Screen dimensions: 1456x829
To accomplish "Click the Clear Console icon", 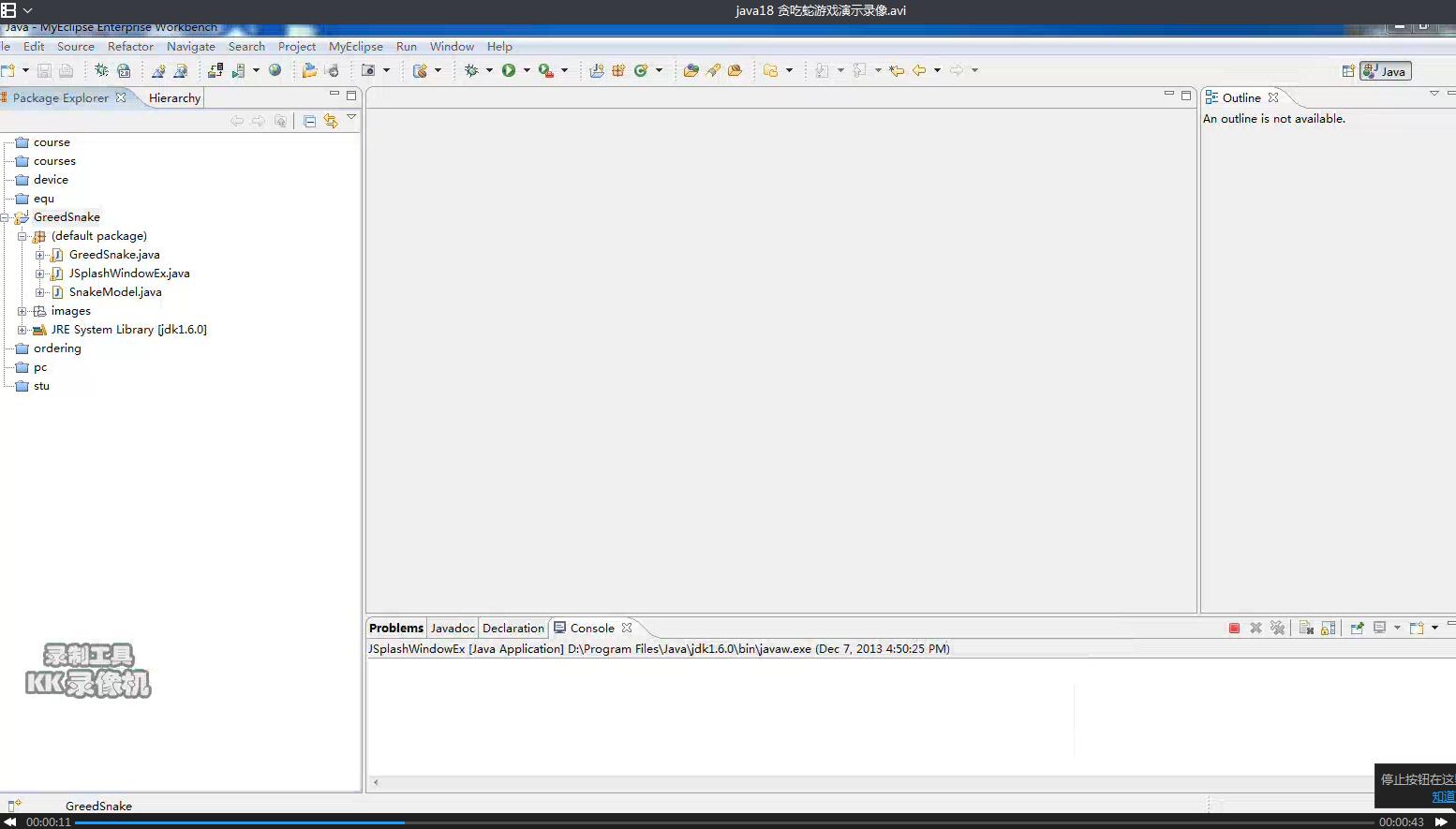I will coord(1306,629).
